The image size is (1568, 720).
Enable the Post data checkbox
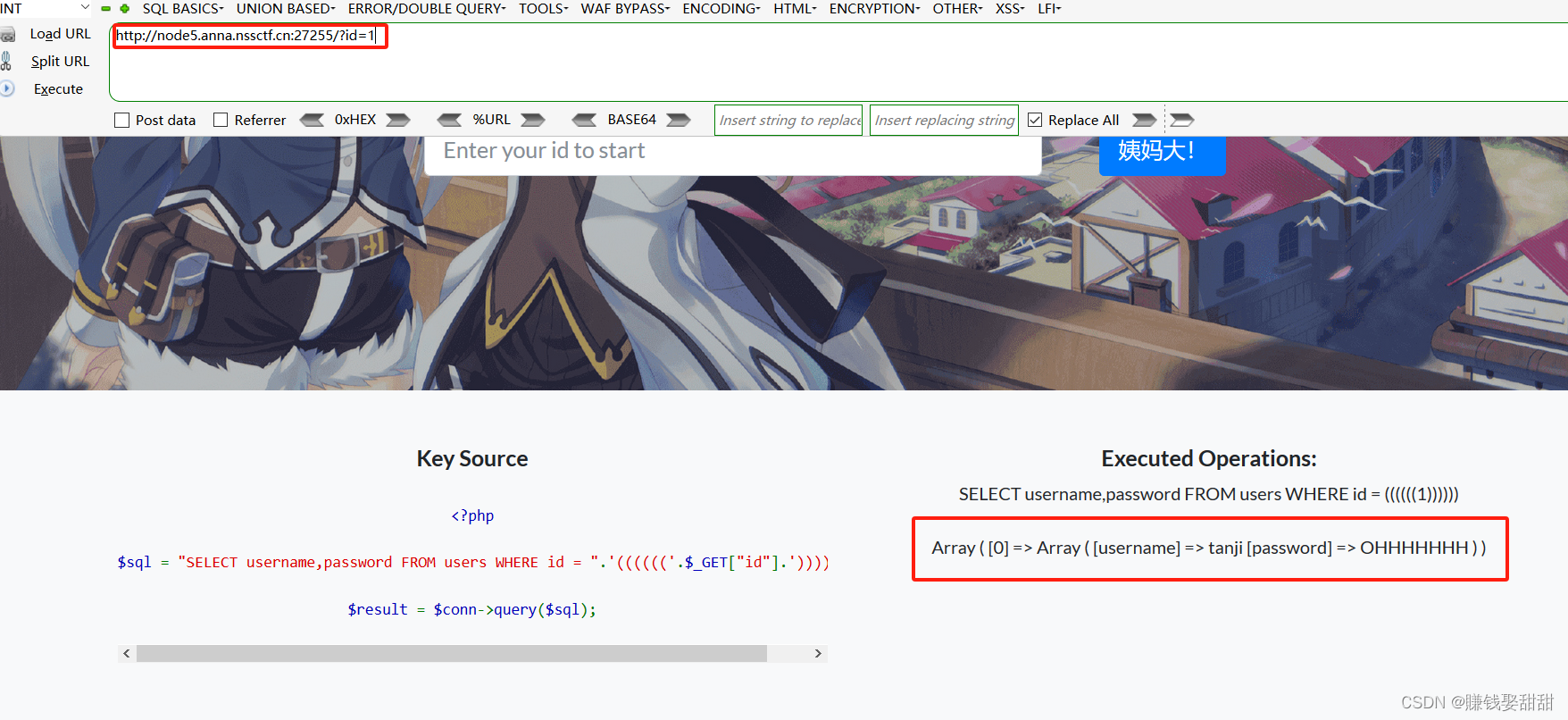coord(122,120)
